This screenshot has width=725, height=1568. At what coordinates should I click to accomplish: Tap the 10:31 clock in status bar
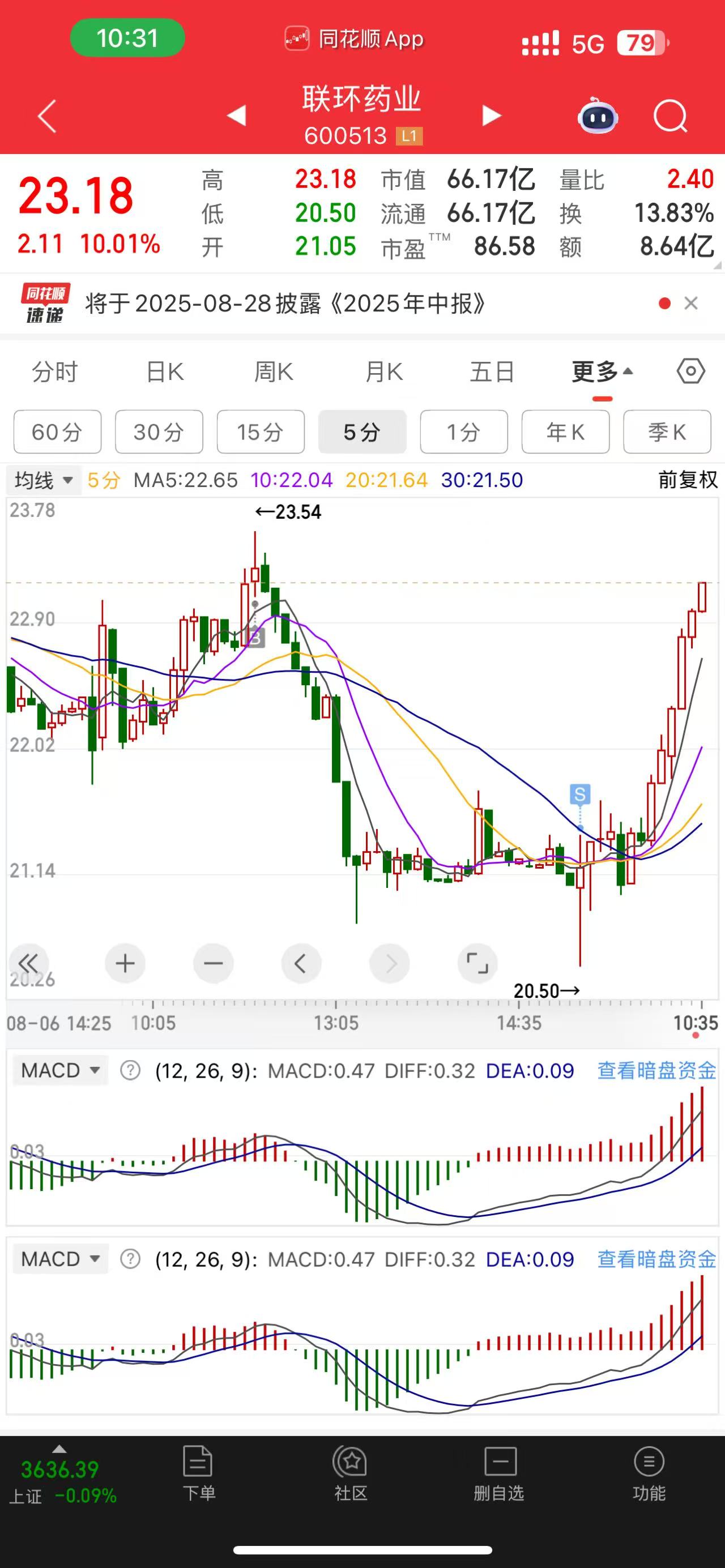pos(127,39)
